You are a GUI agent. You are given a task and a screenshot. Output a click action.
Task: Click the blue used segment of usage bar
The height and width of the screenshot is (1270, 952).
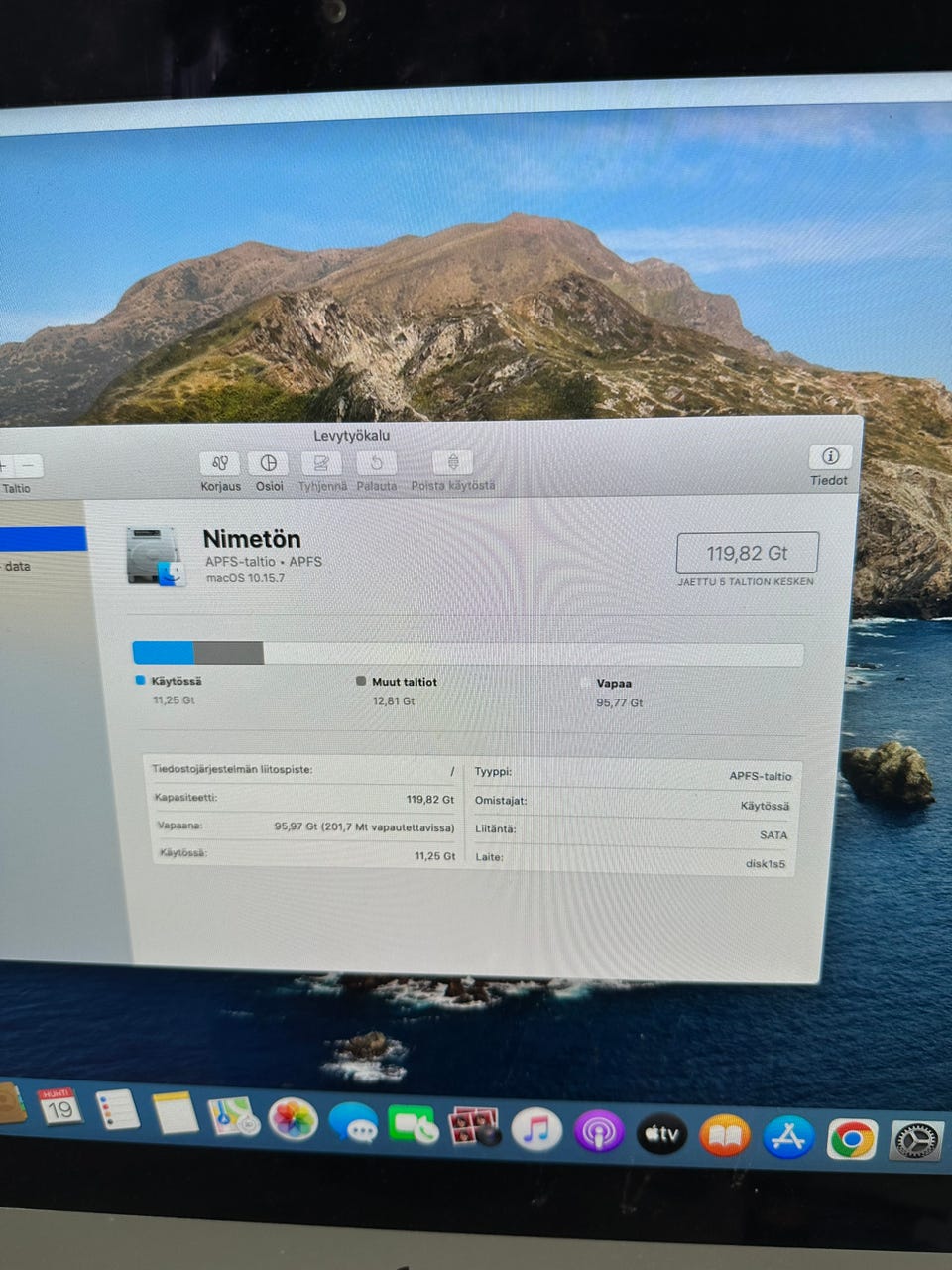tap(164, 652)
